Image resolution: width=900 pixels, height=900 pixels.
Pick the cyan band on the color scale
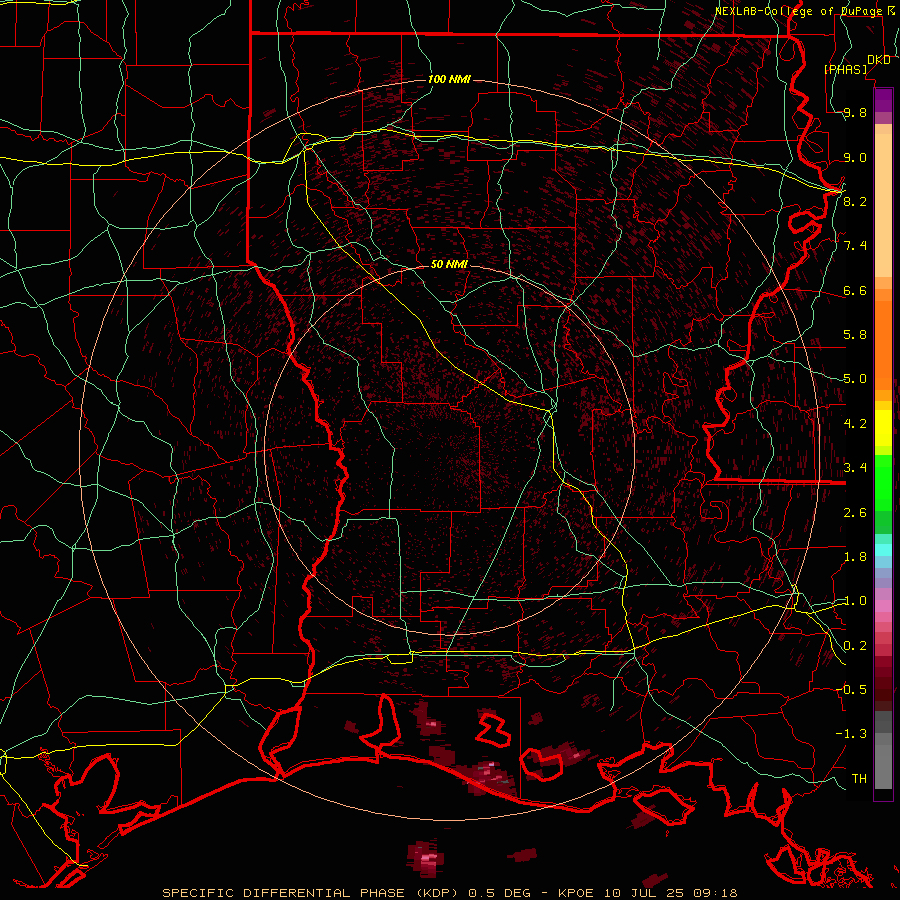[x=883, y=549]
